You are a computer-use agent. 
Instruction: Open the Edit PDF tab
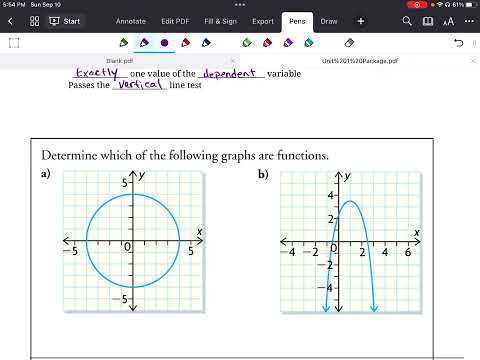pyautogui.click(x=175, y=21)
